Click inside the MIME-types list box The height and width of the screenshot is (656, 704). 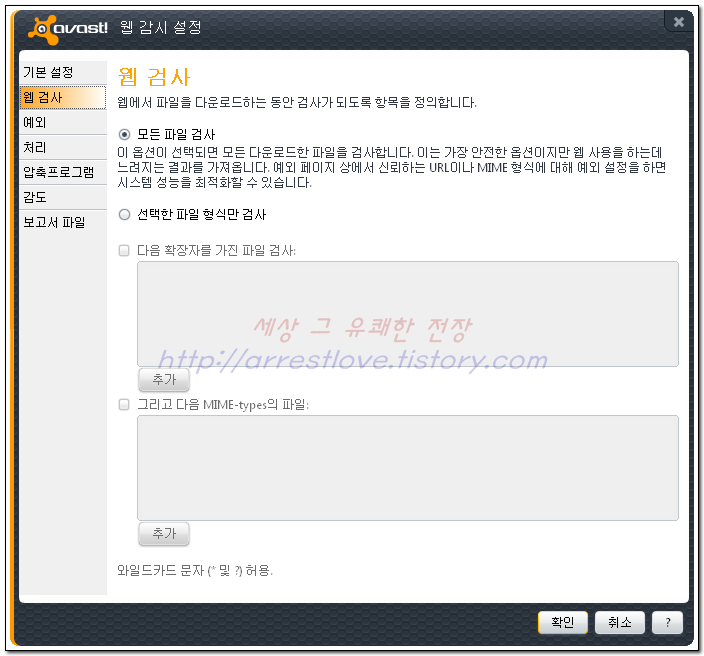[x=408, y=468]
